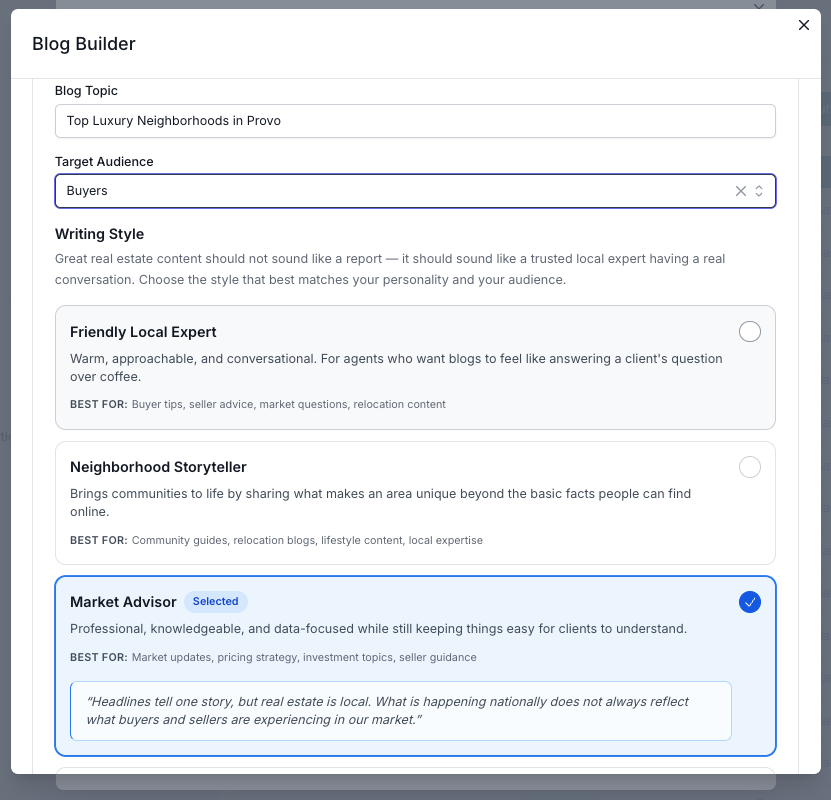Choose the Friendly Local Expert card title
The width and height of the screenshot is (831, 800).
coord(143,332)
